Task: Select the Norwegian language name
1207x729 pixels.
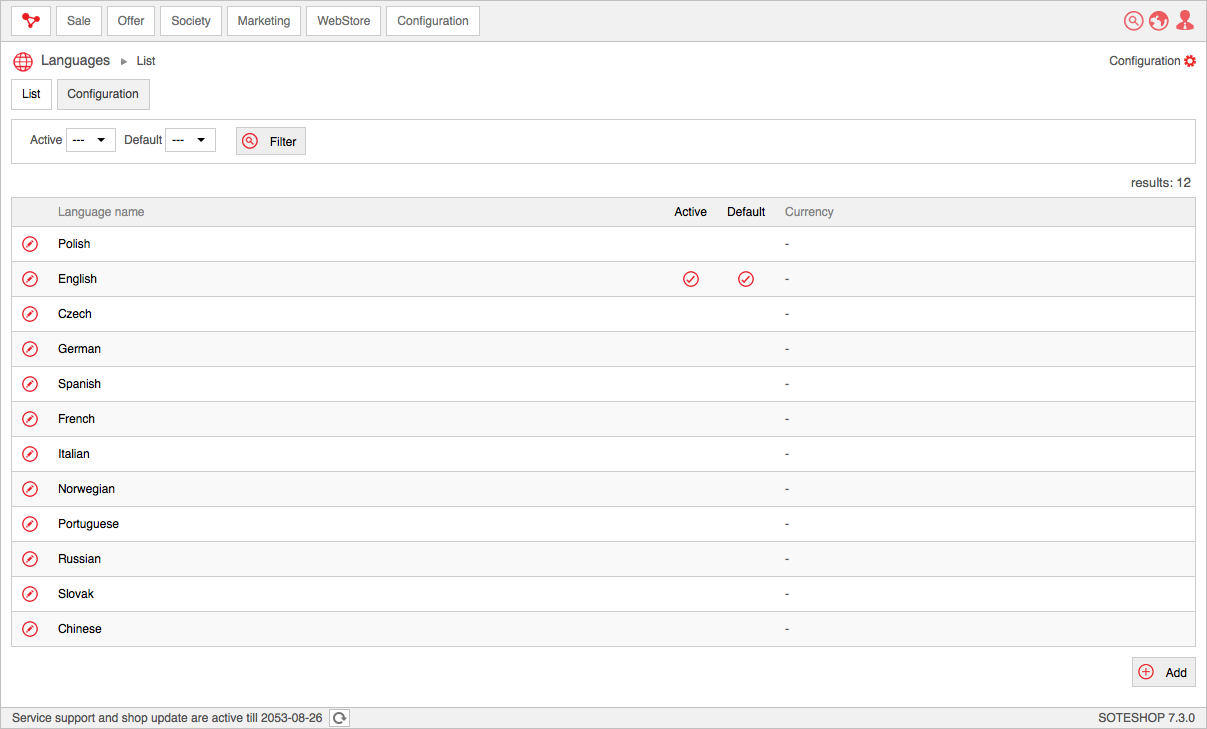Action: (86, 489)
